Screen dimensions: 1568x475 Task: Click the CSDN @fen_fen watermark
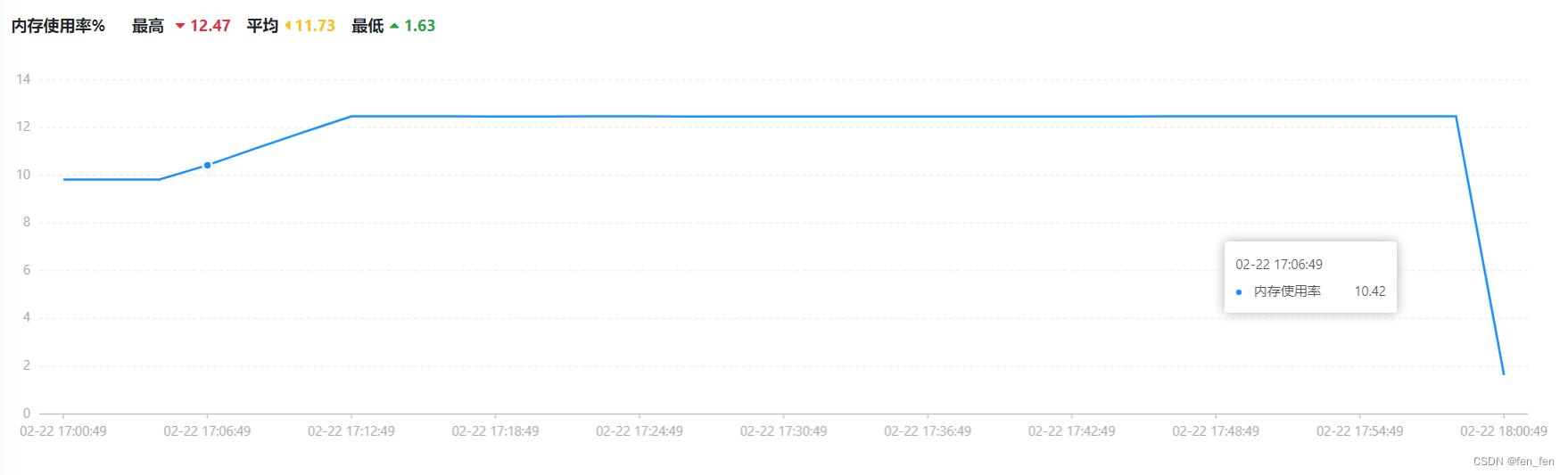click(1514, 462)
